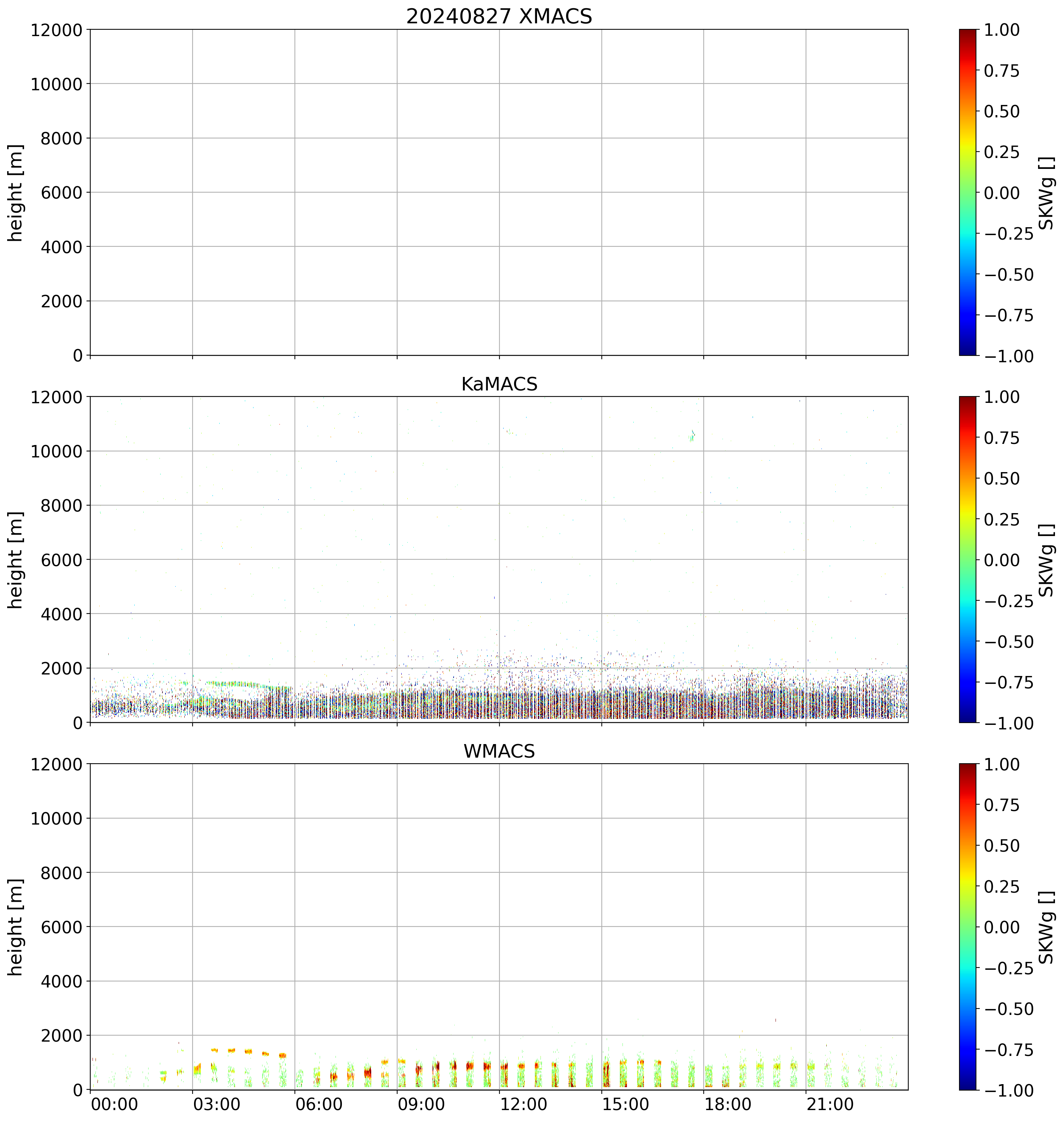
Task: Click the −1.00 tick on WMACS colorbar
Action: pyautogui.click(x=1009, y=1090)
